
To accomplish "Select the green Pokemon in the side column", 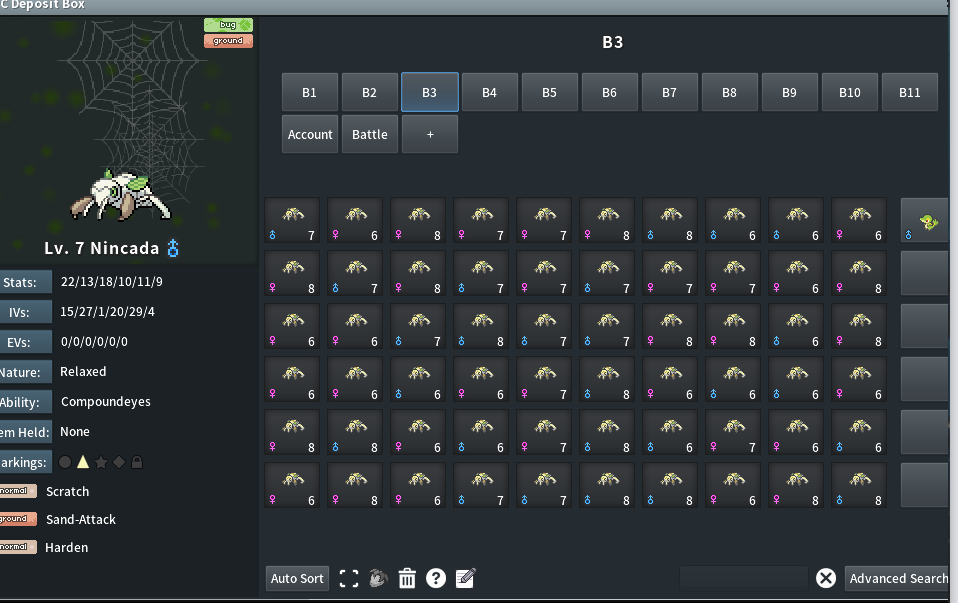I will click(x=924, y=220).
